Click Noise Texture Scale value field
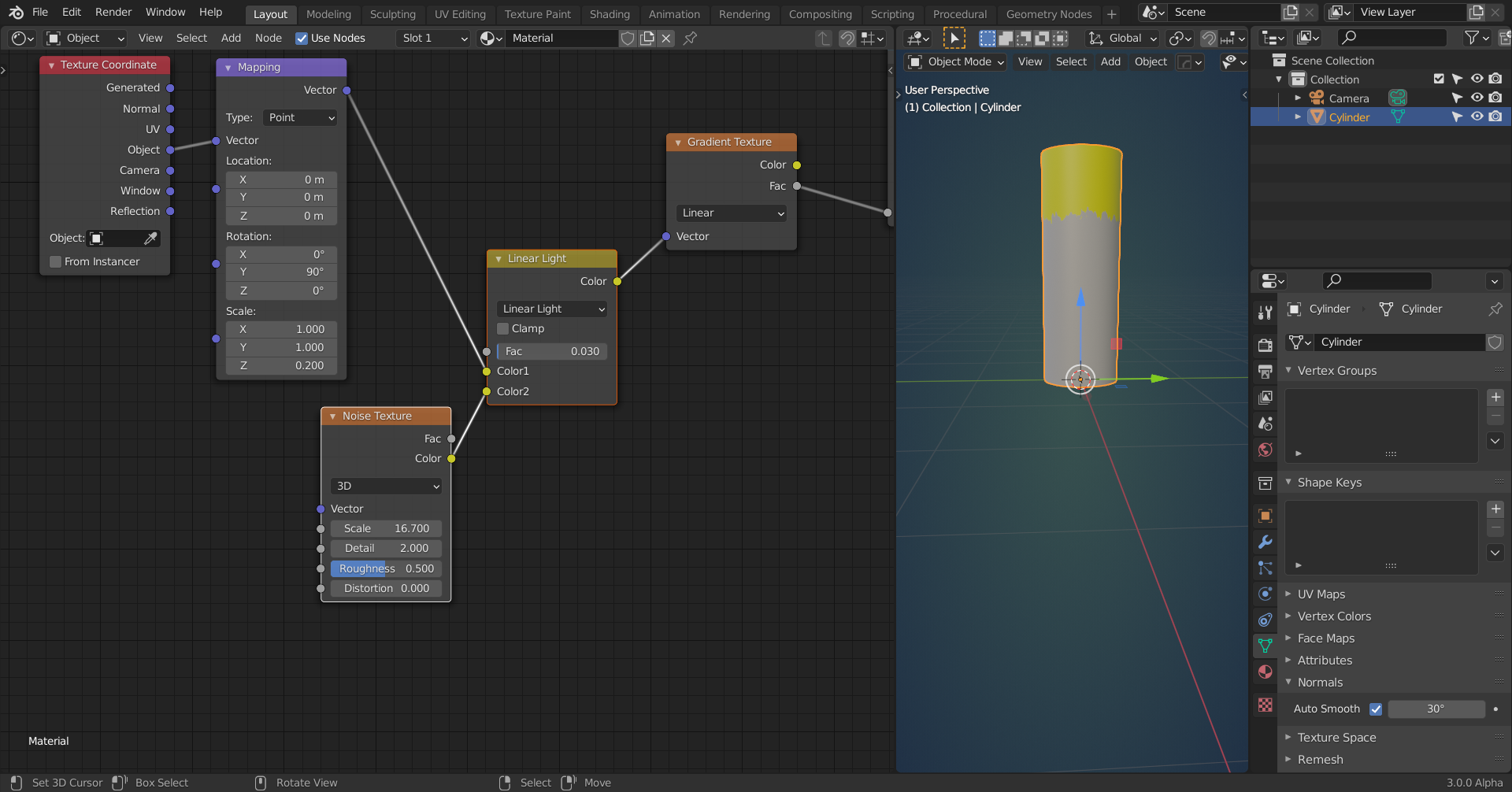Screen dimensions: 1512x792 tap(386, 529)
